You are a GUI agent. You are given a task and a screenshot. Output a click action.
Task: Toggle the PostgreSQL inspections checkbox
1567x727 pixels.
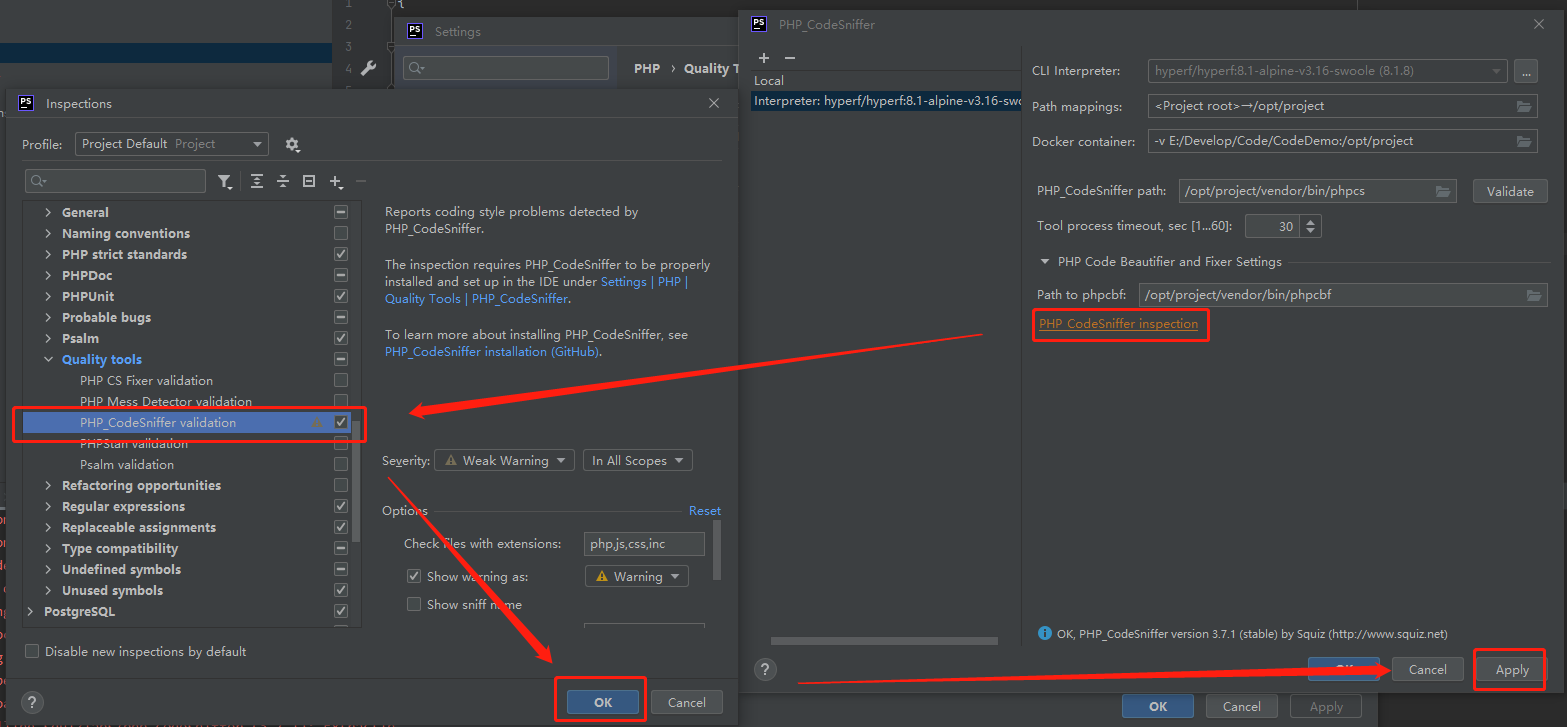click(x=341, y=611)
